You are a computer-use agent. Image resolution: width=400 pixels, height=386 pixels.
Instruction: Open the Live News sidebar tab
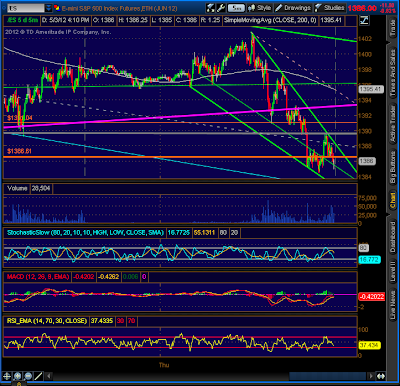point(393,305)
